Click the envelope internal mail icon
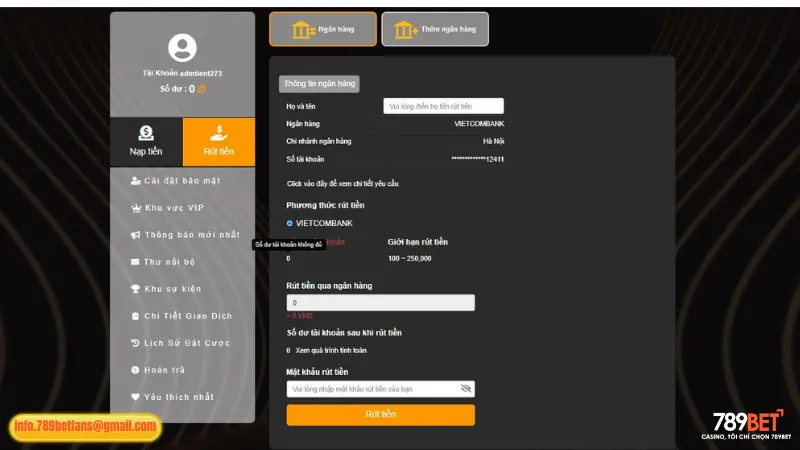 [x=135, y=262]
